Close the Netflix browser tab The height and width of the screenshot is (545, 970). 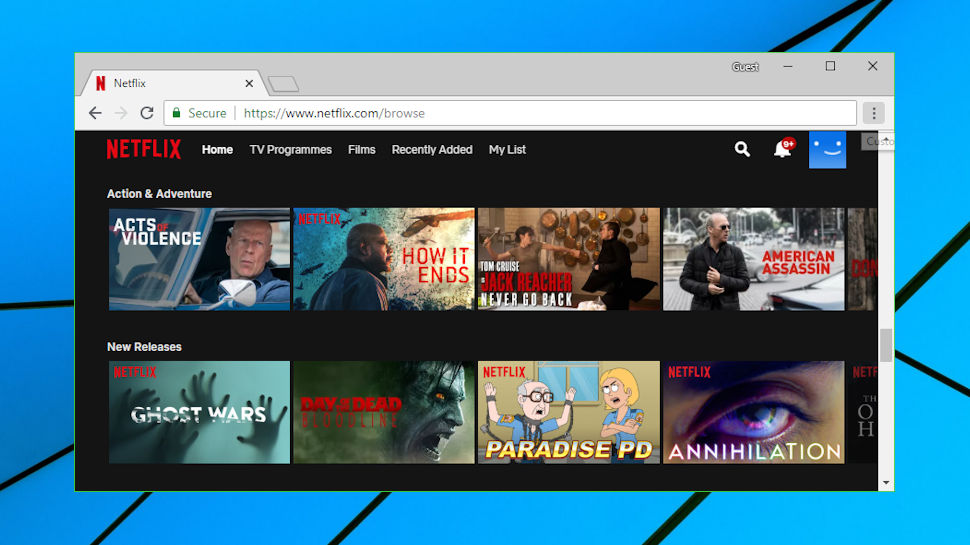point(249,83)
